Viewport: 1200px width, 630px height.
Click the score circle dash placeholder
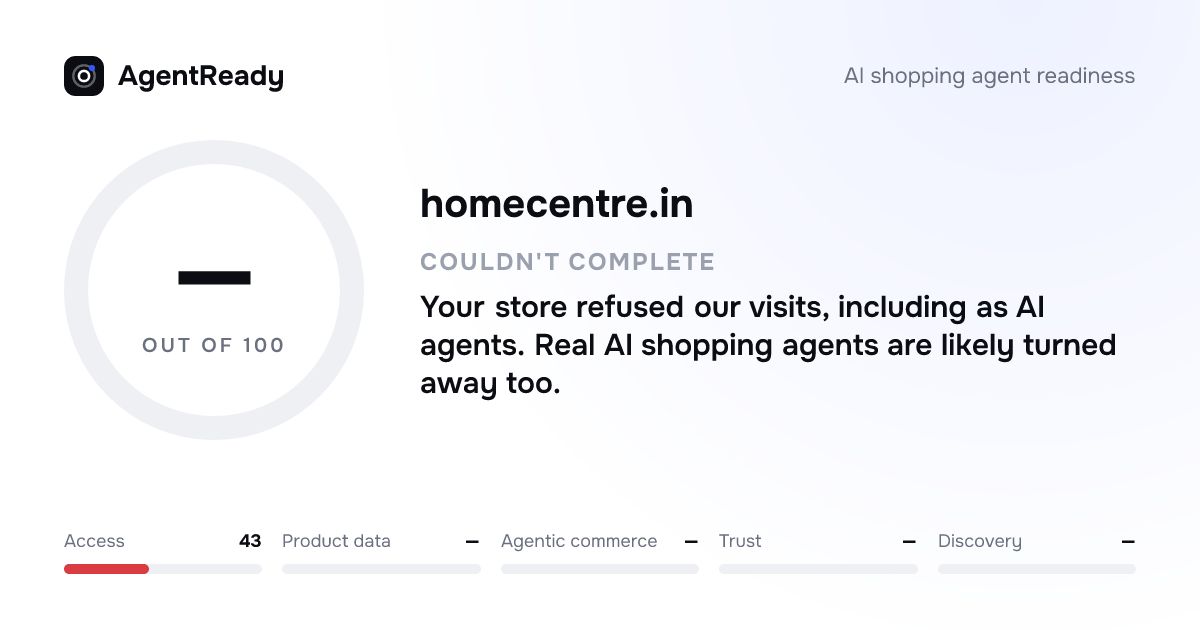coord(214,277)
